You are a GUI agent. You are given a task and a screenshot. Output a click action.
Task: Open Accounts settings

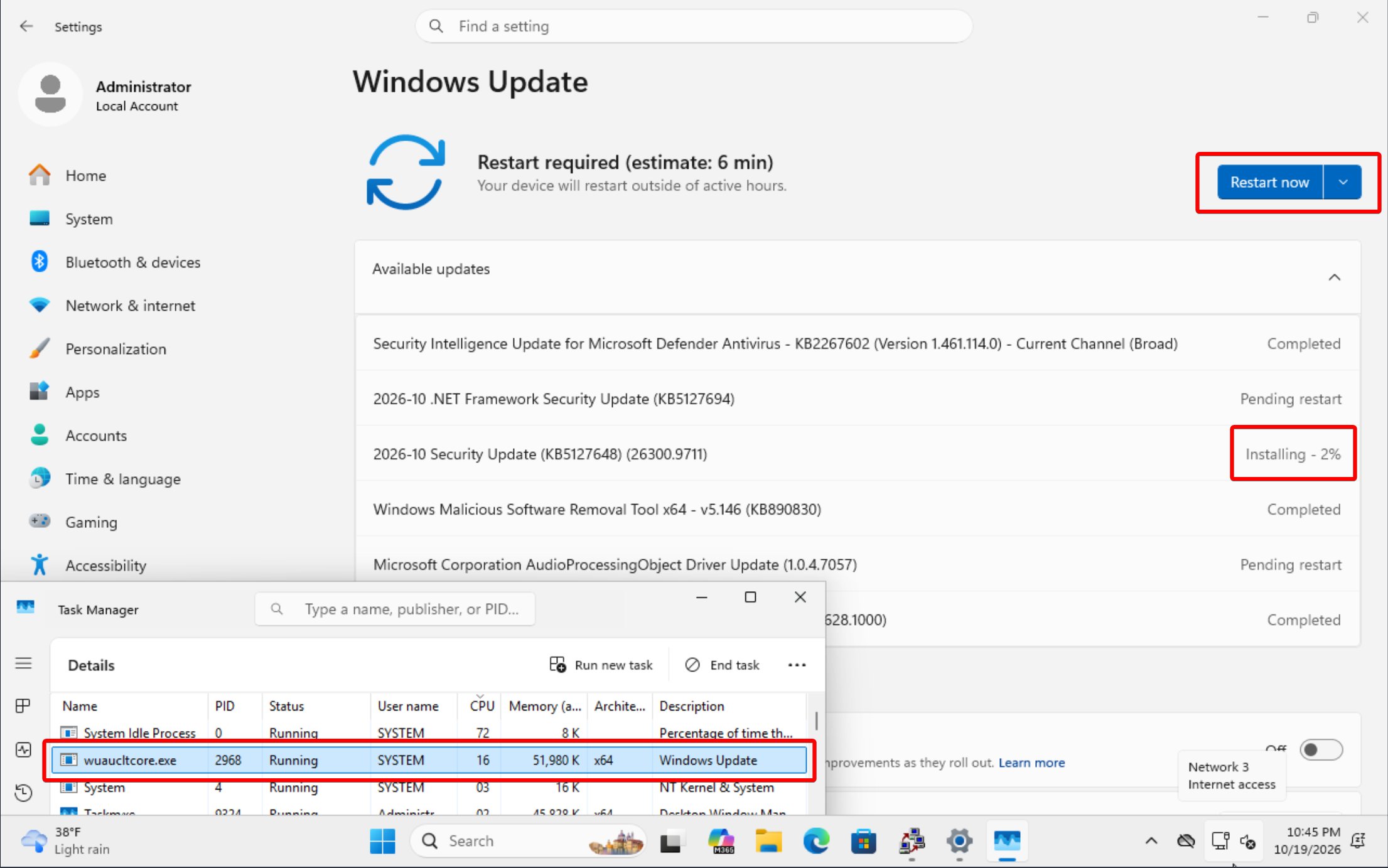(x=96, y=436)
